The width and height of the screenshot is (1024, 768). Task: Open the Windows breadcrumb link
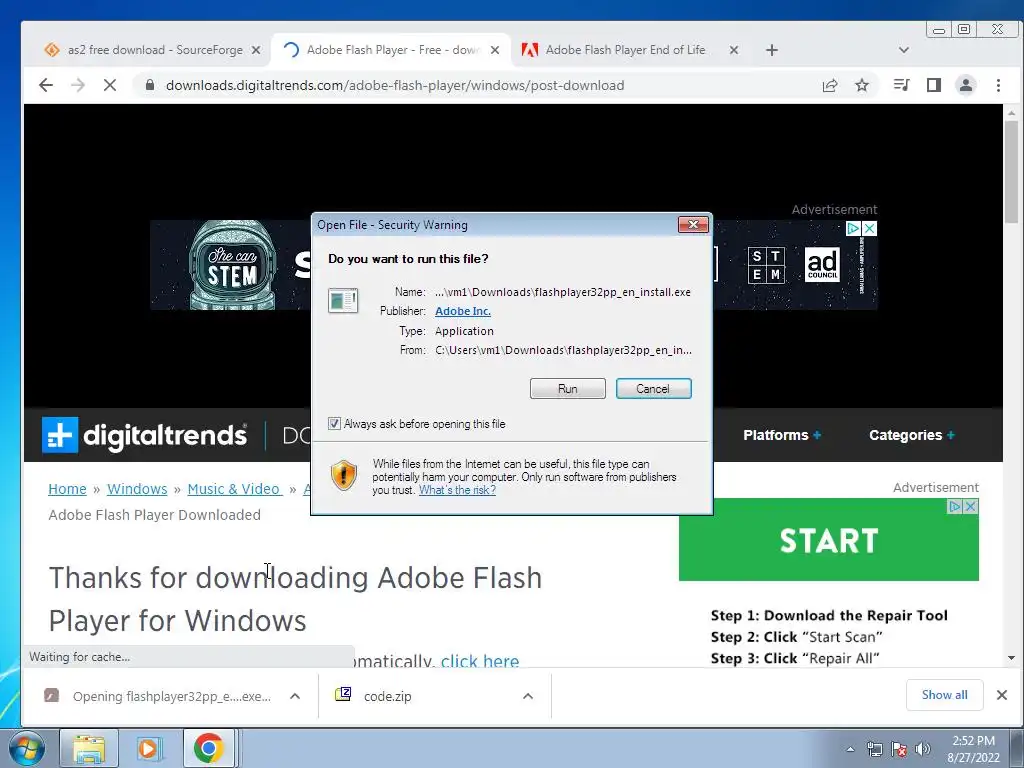pyautogui.click(x=137, y=489)
